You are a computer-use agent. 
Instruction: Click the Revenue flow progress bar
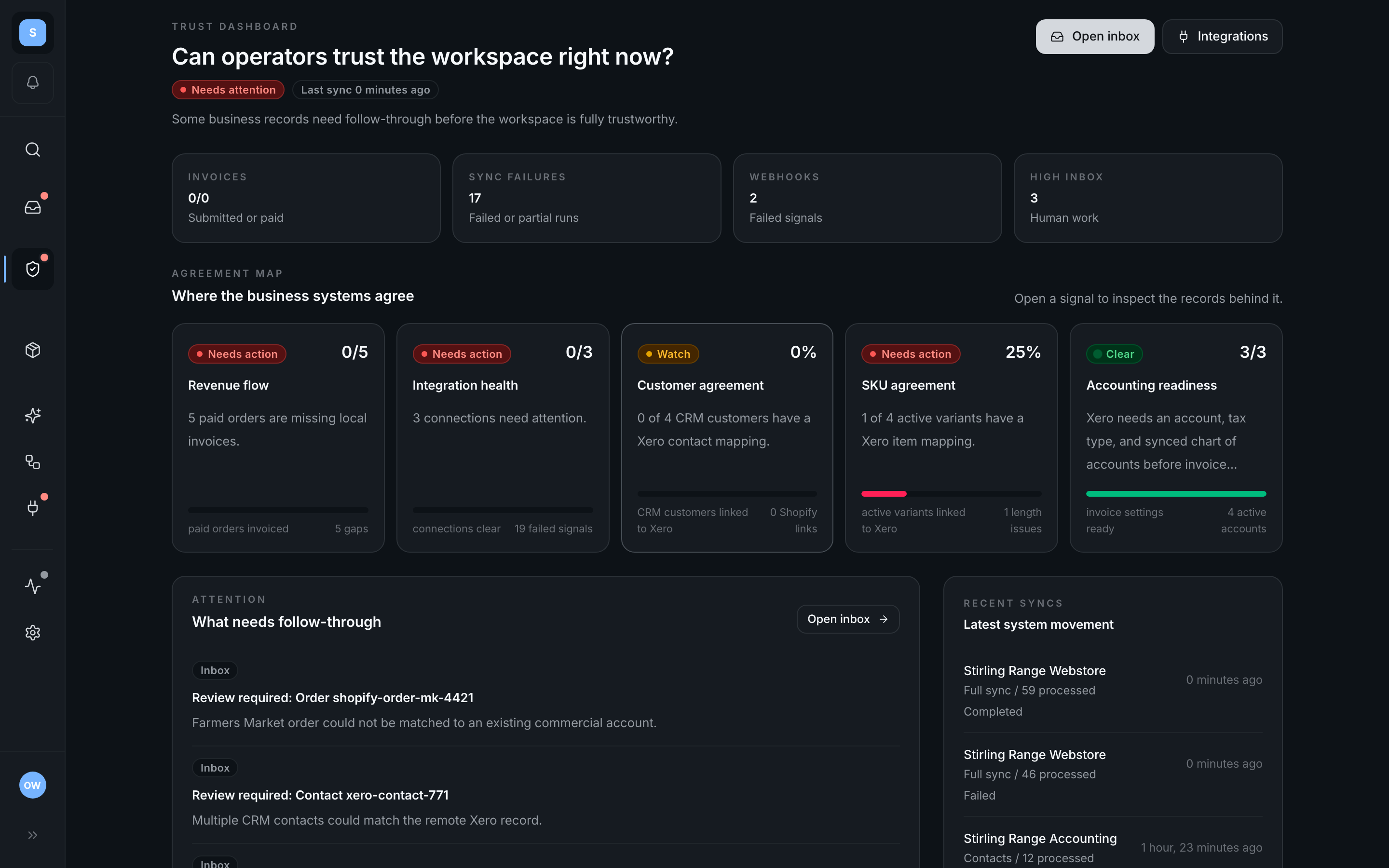click(x=278, y=510)
